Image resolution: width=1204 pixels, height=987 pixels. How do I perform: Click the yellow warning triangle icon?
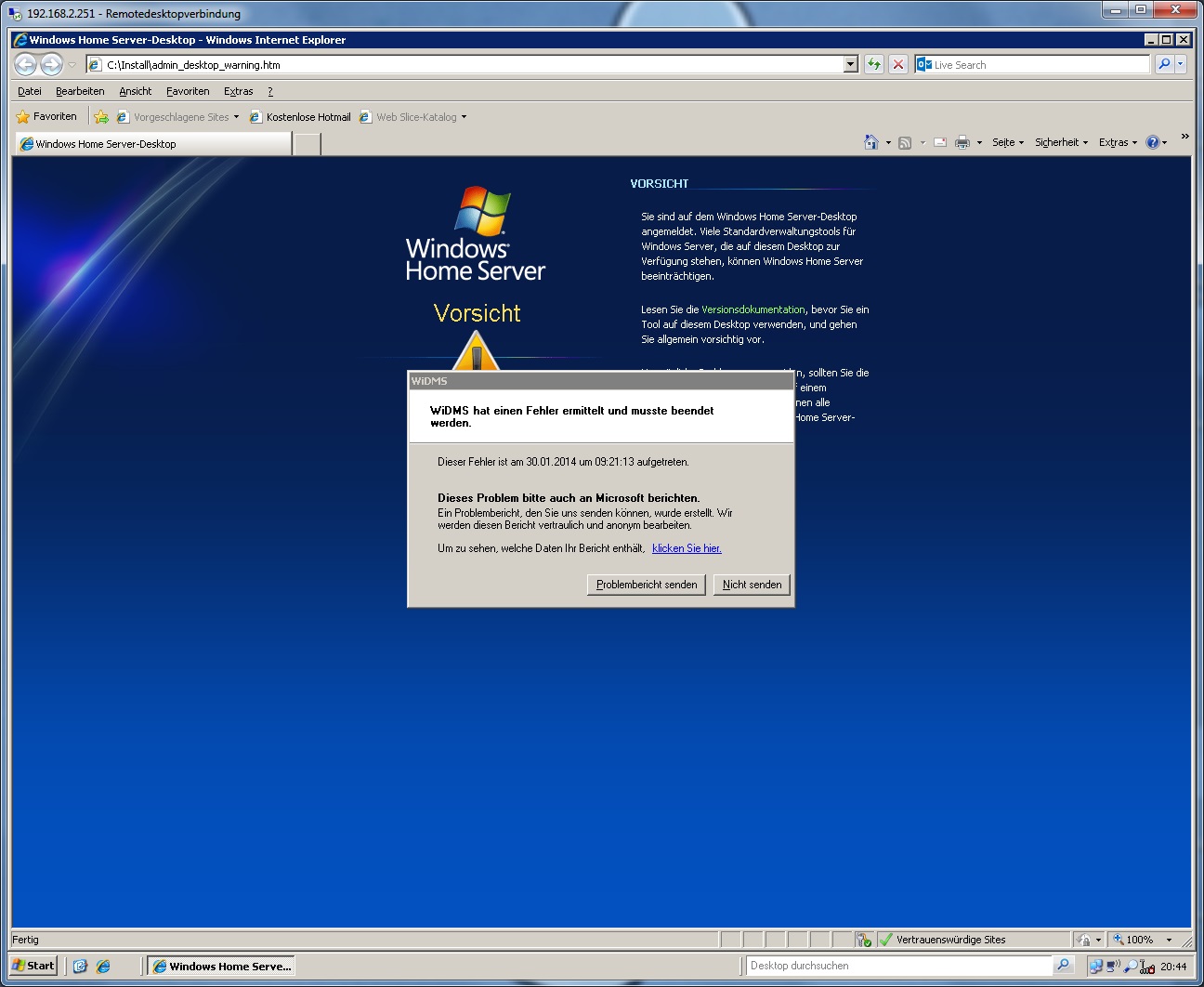[x=477, y=353]
